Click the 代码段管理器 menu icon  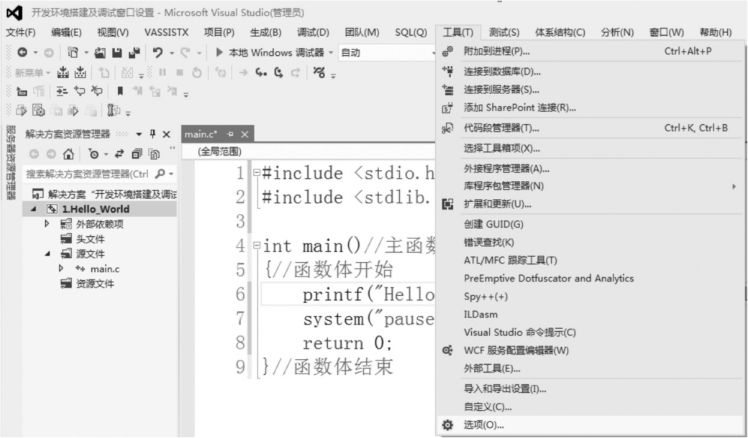pyautogui.click(x=447, y=128)
